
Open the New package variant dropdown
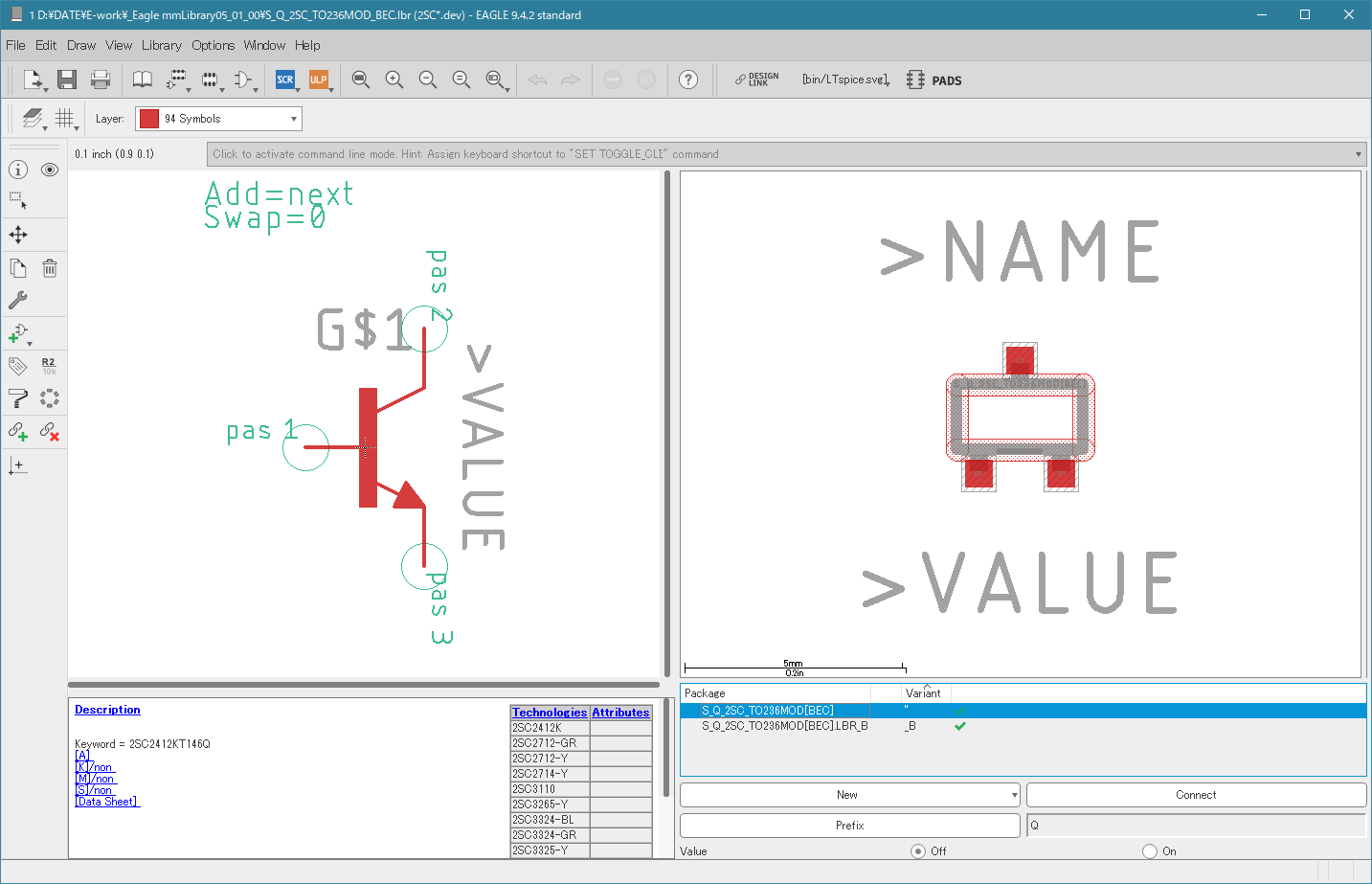(x=1014, y=795)
